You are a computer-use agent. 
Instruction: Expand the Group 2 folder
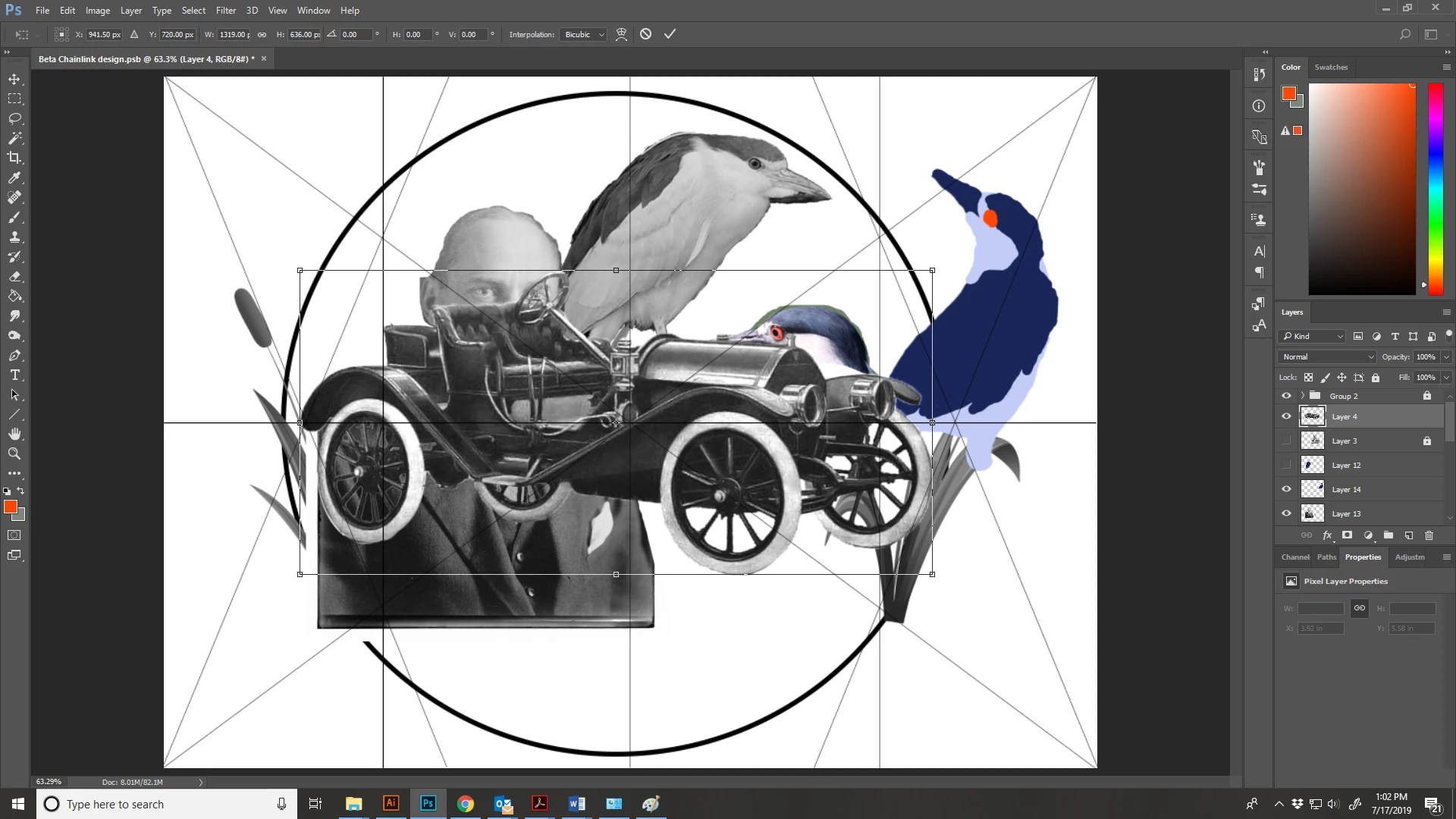[x=1302, y=396]
